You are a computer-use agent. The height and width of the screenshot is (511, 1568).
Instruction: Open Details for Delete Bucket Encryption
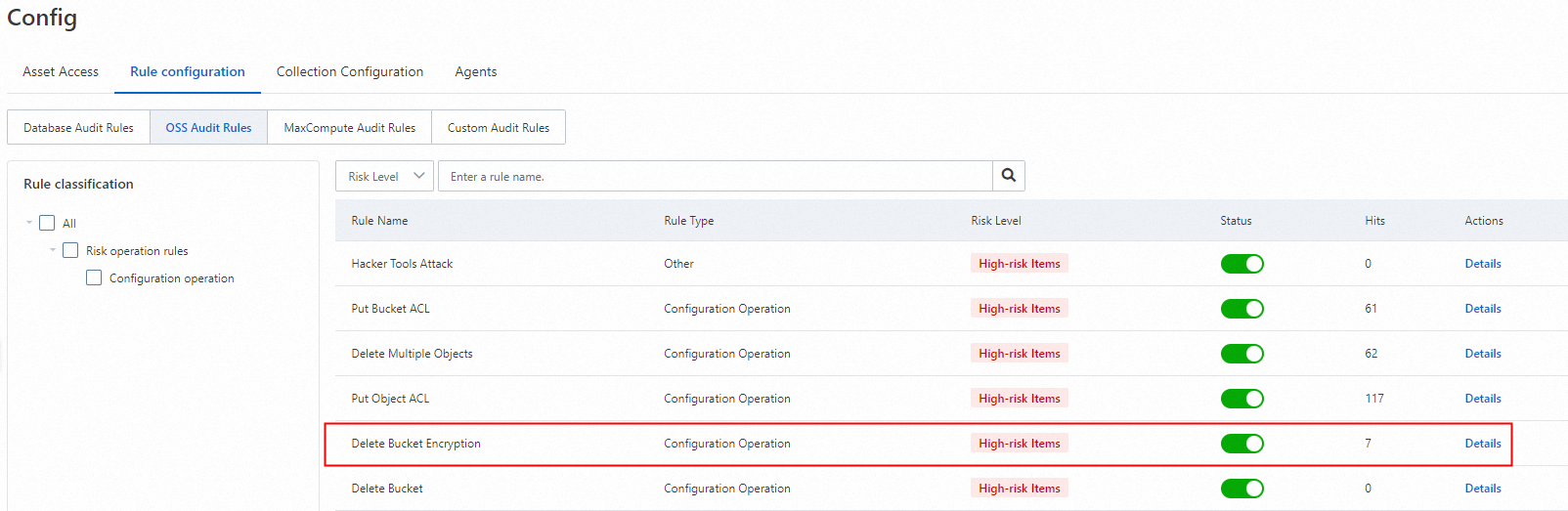point(1483,444)
